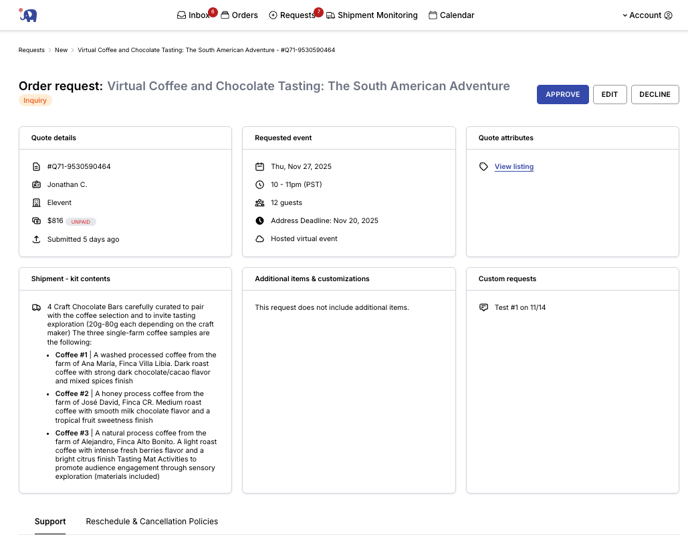Click the calendar icon beside event date
This screenshot has width=688, height=553.
tap(260, 167)
